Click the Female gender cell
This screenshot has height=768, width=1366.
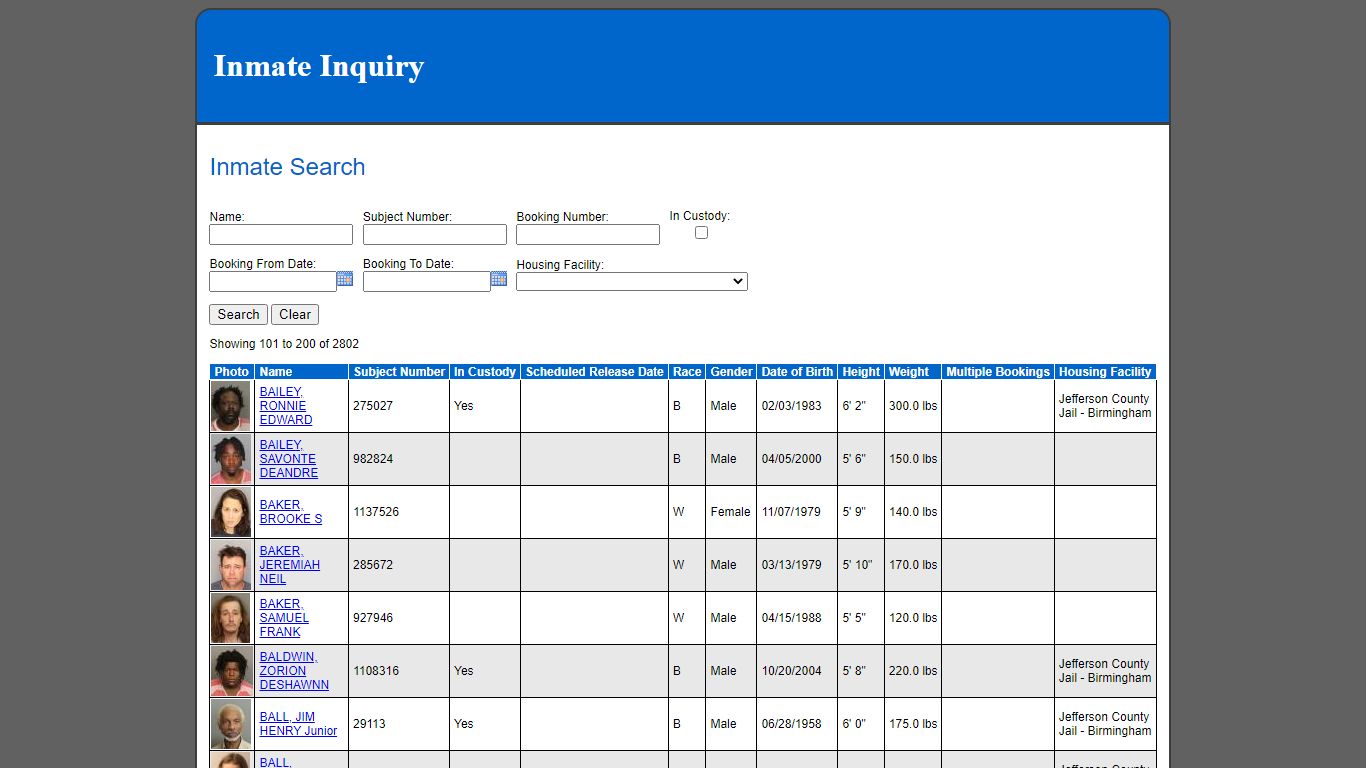[731, 512]
